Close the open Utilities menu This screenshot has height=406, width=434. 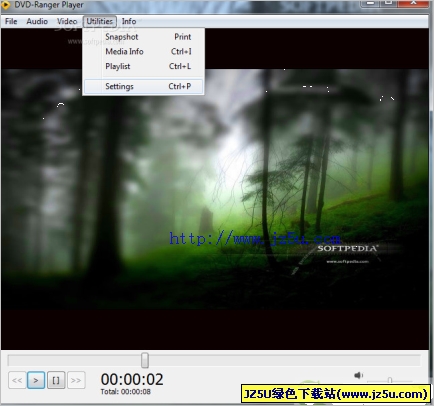click(x=100, y=21)
